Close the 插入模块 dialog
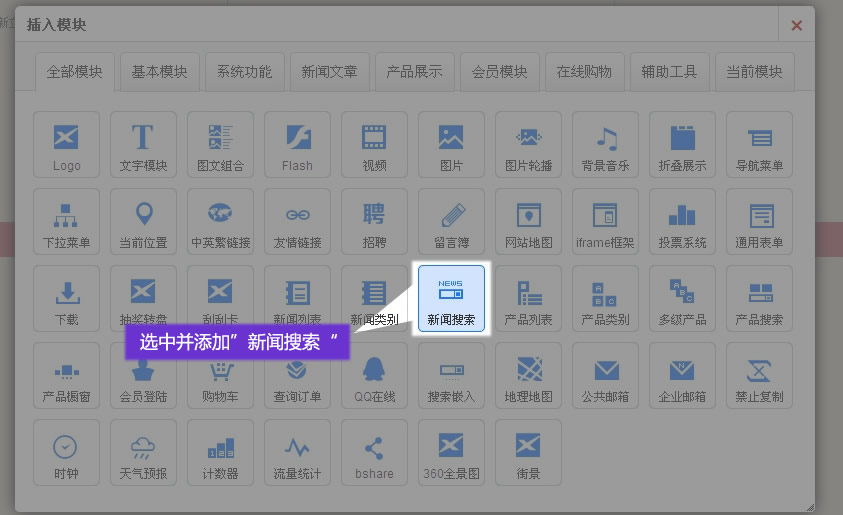Viewport: 843px width, 515px height. (796, 25)
